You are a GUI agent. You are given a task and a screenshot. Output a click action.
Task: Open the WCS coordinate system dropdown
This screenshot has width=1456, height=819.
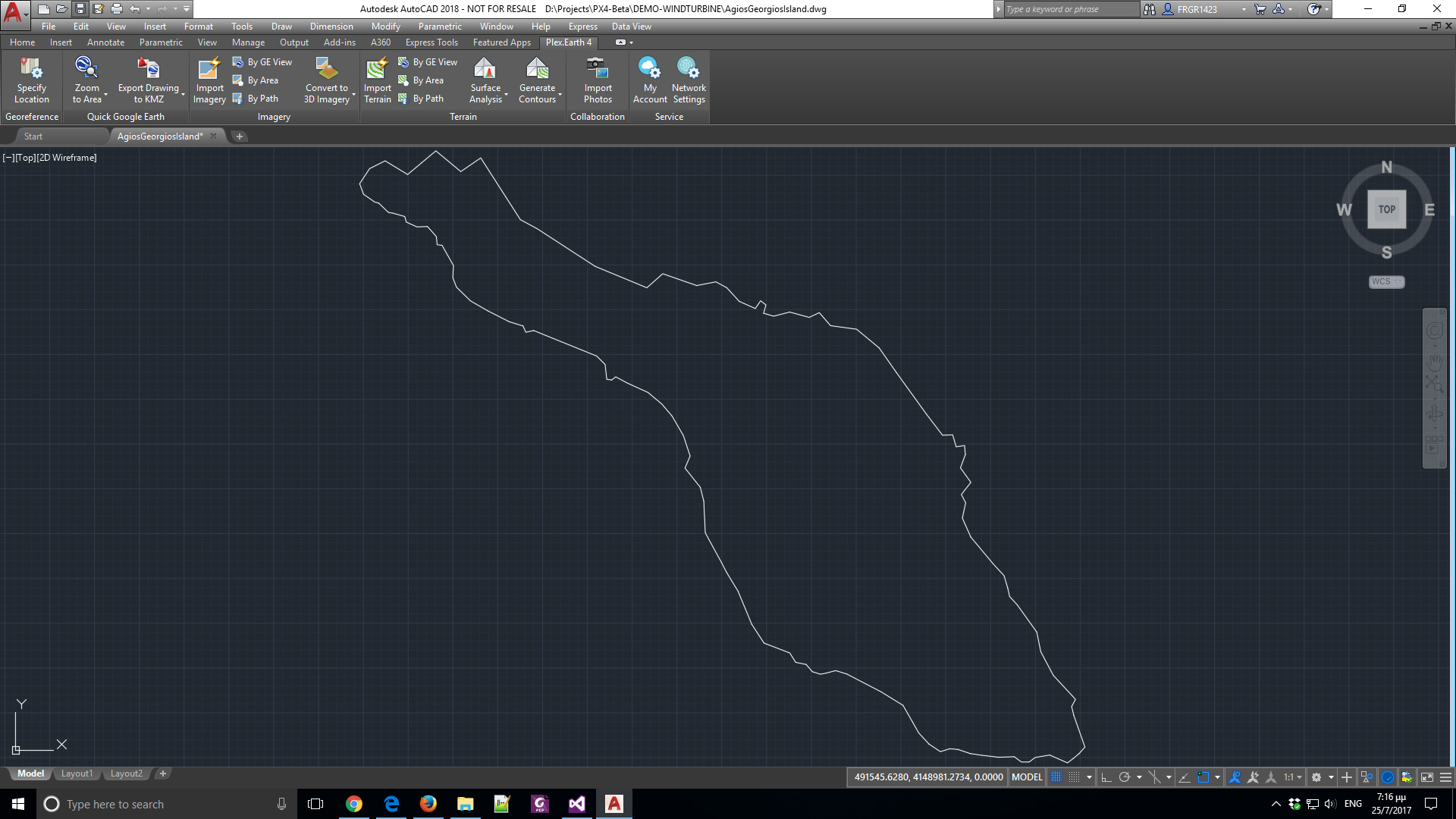tap(1386, 281)
